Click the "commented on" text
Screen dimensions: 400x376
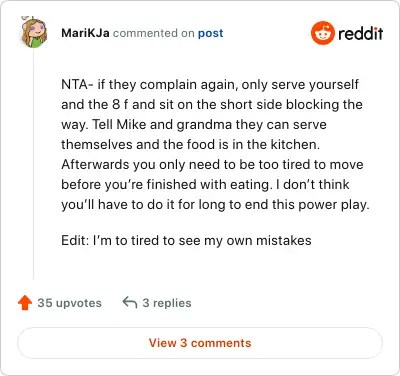click(x=154, y=33)
